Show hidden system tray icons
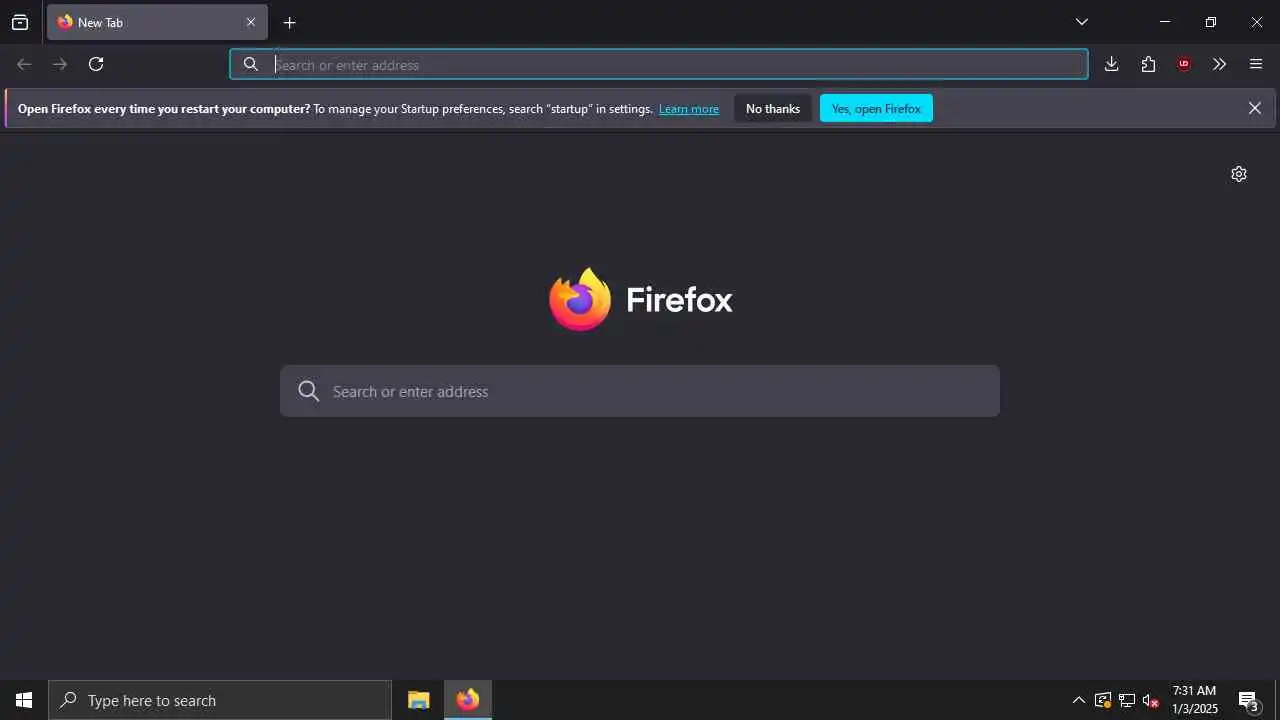 (1078, 700)
